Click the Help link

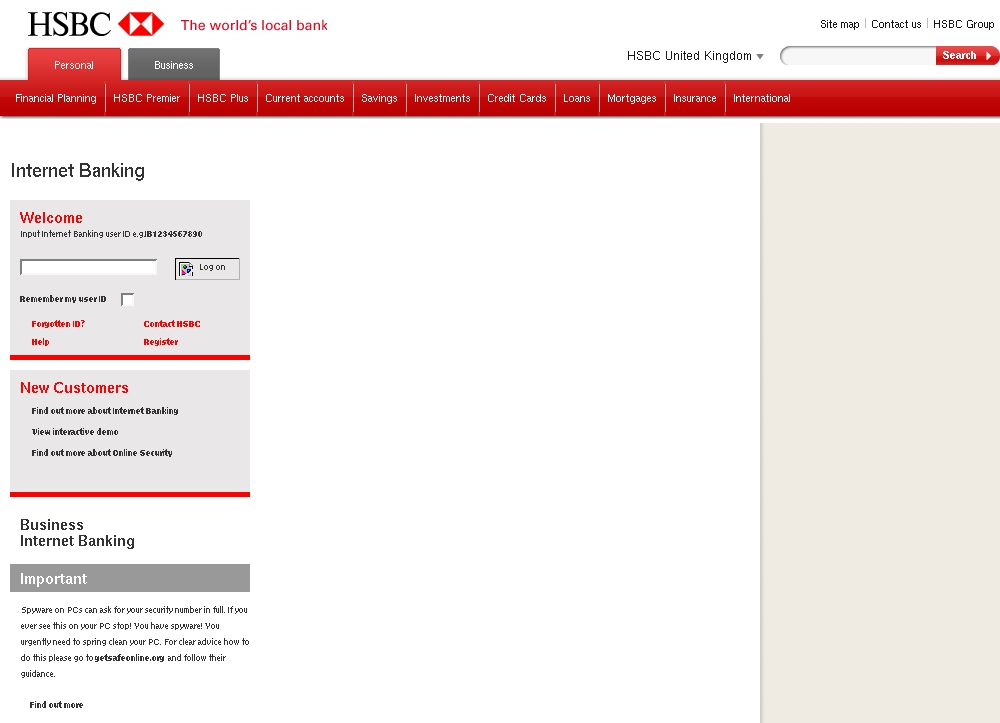tap(40, 342)
